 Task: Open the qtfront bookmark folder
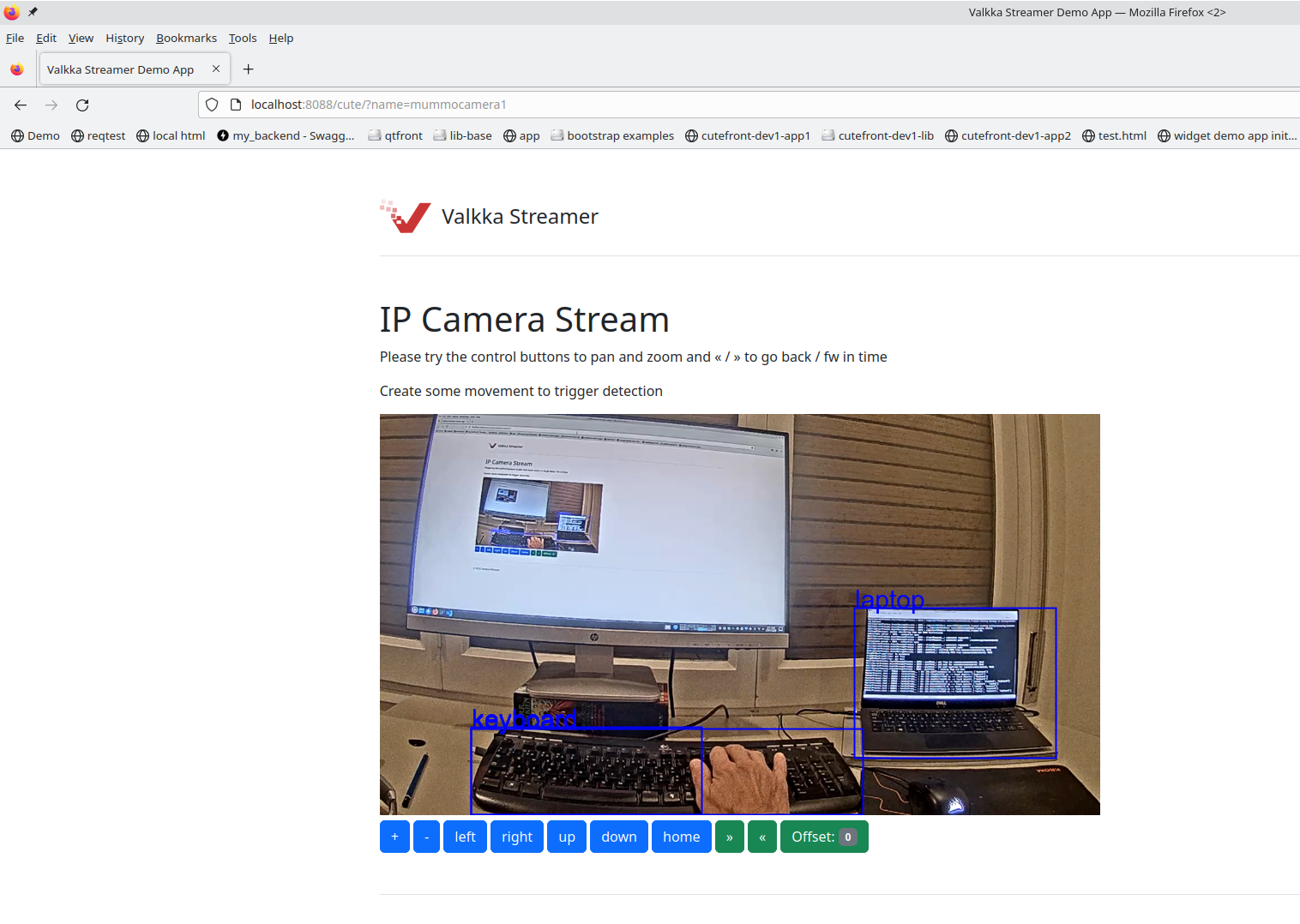[395, 135]
